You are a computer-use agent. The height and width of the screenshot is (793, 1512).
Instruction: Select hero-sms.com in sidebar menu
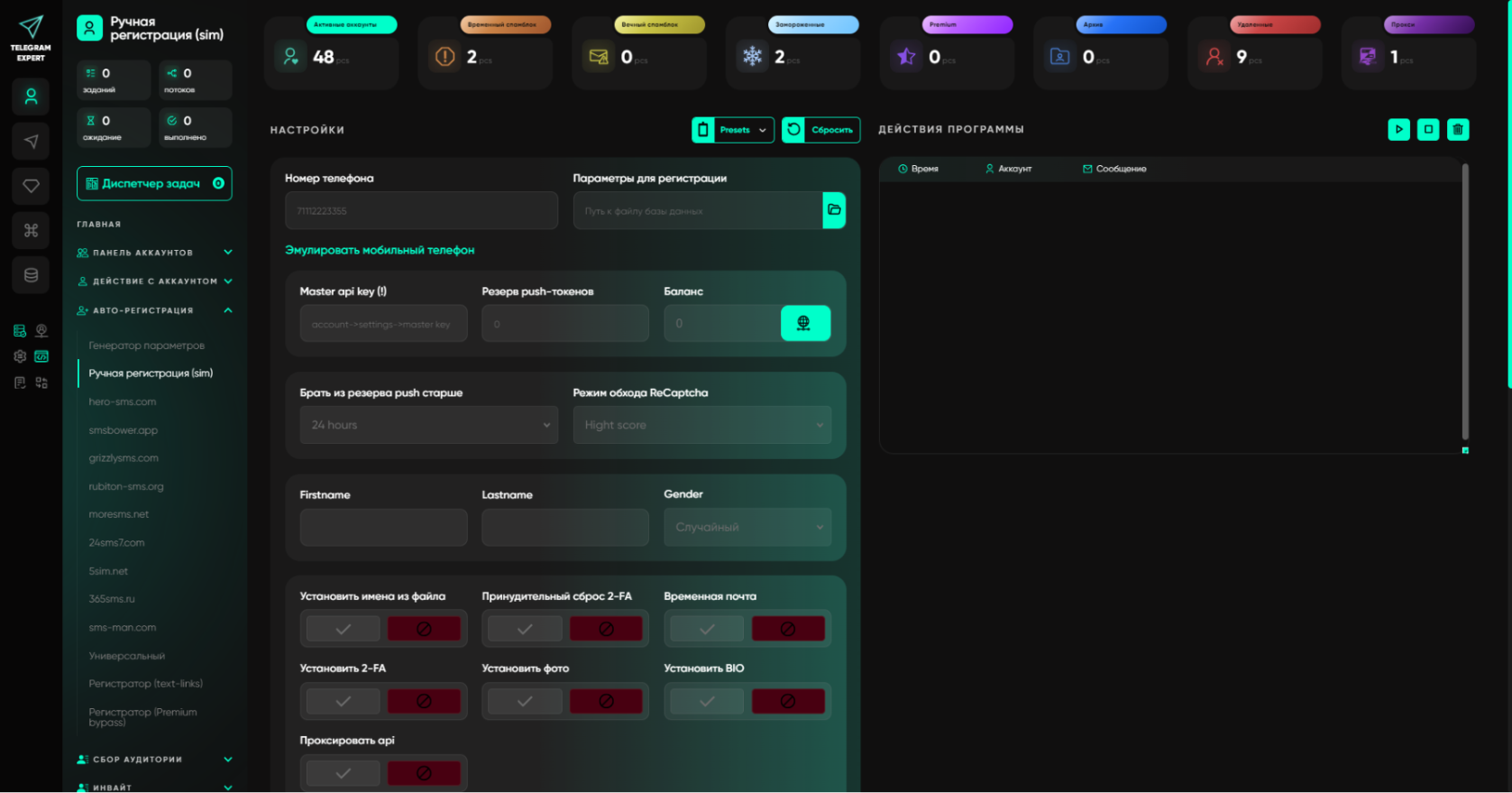pyautogui.click(x=123, y=401)
